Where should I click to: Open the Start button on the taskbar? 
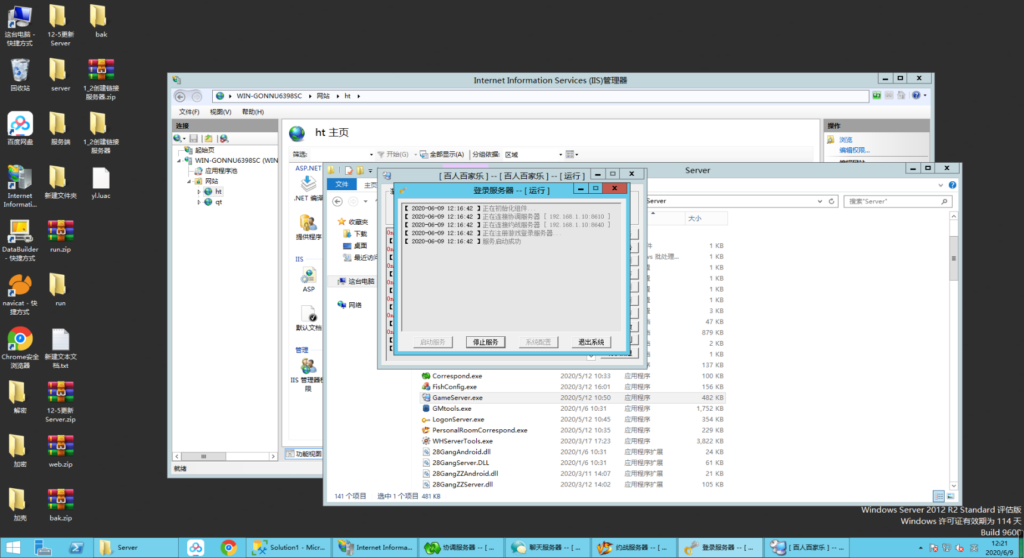click(x=13, y=548)
